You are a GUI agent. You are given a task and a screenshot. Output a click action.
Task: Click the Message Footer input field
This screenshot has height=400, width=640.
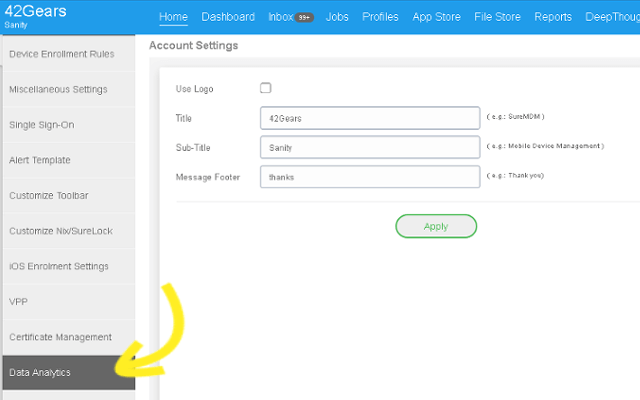pyautogui.click(x=370, y=177)
